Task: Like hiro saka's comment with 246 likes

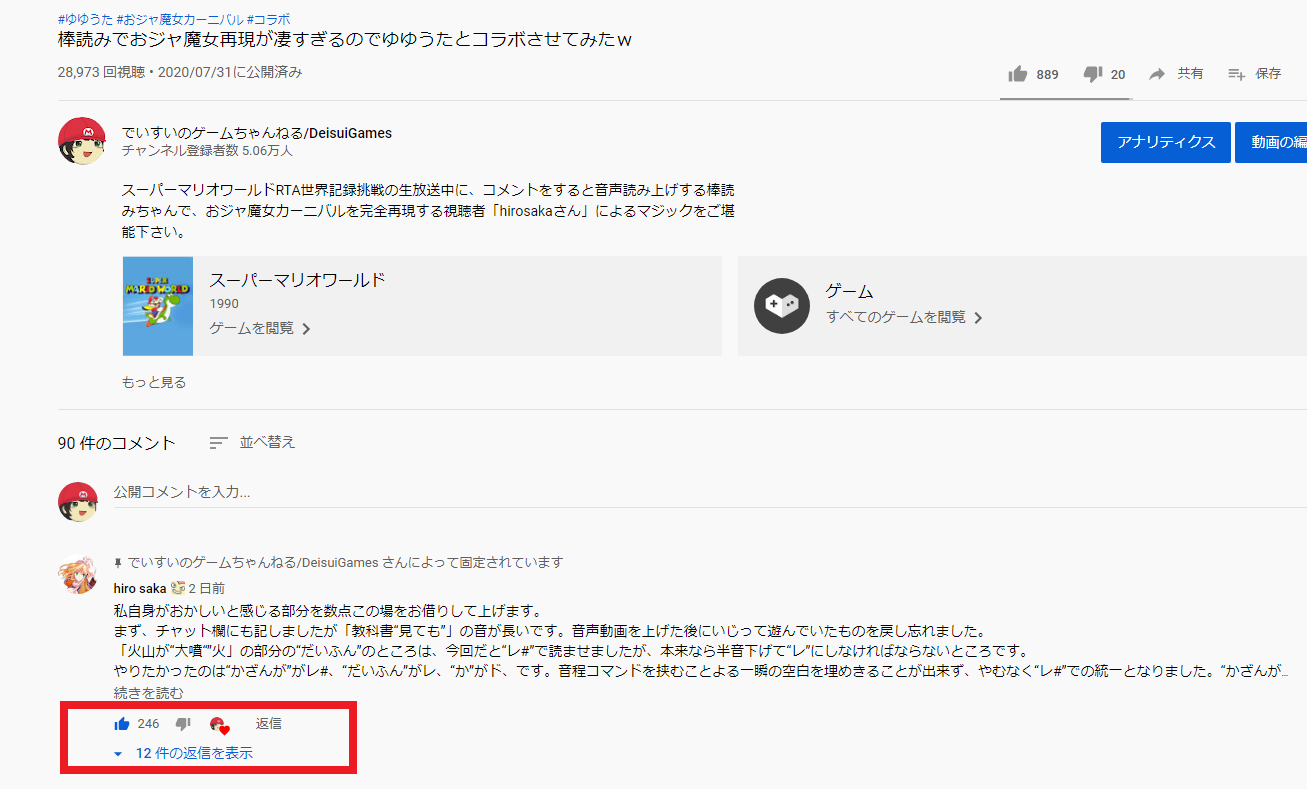Action: 122,724
